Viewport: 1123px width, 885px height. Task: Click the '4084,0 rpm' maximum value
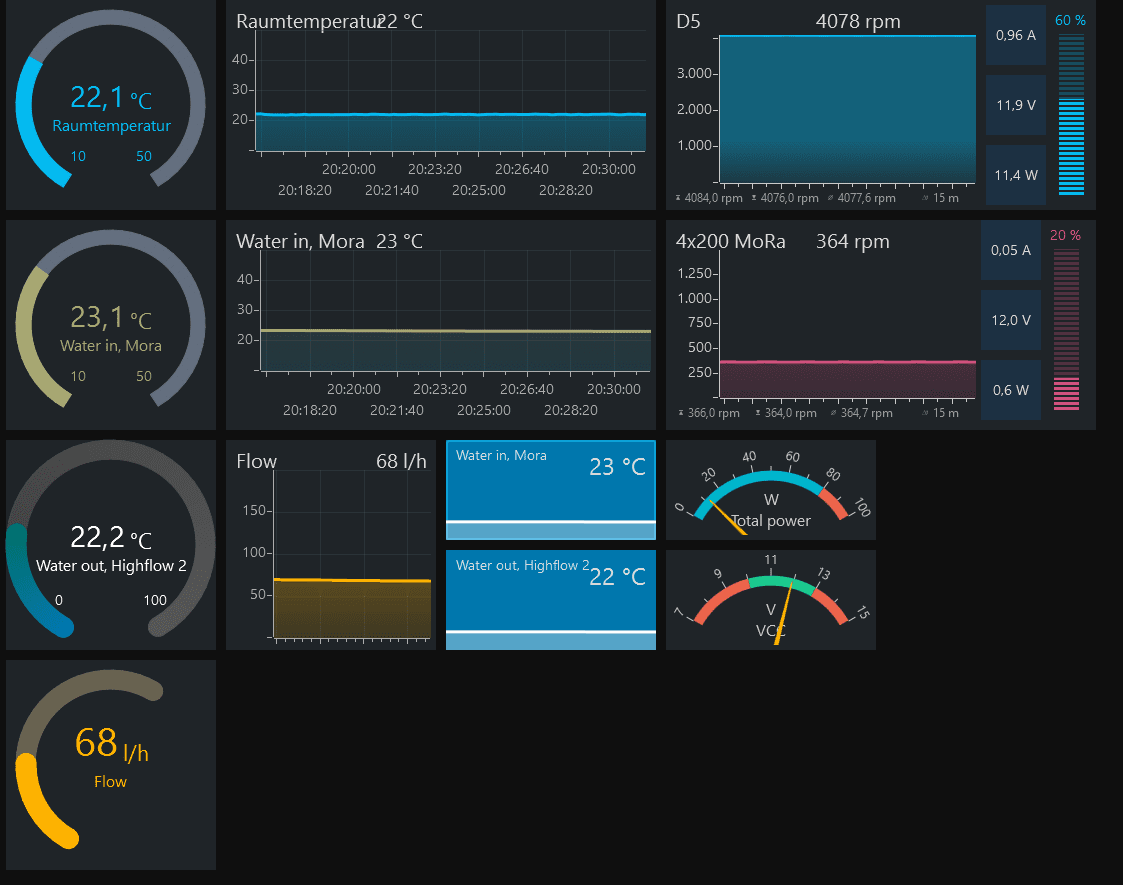click(x=713, y=198)
